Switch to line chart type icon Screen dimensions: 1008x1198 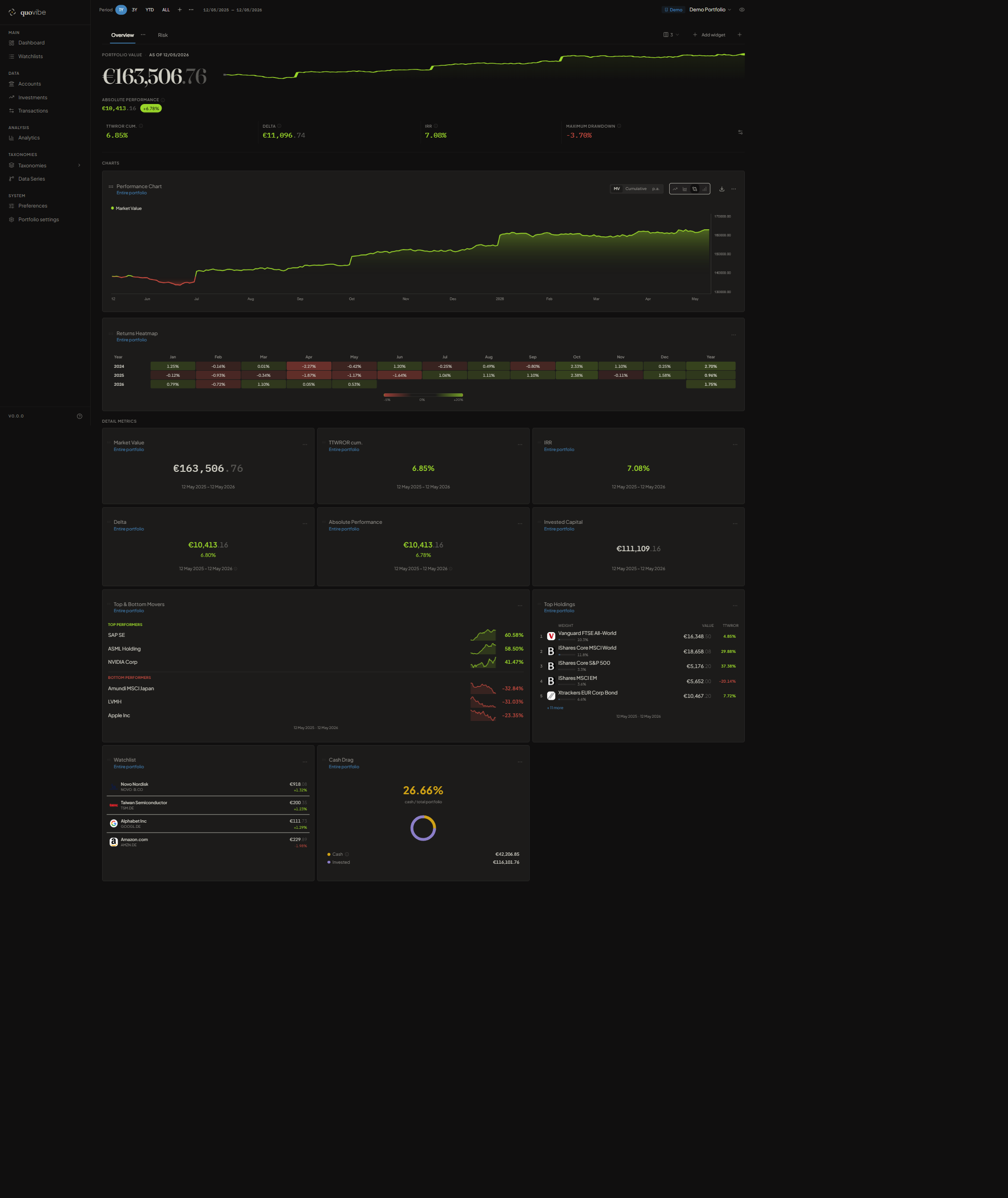[675, 189]
